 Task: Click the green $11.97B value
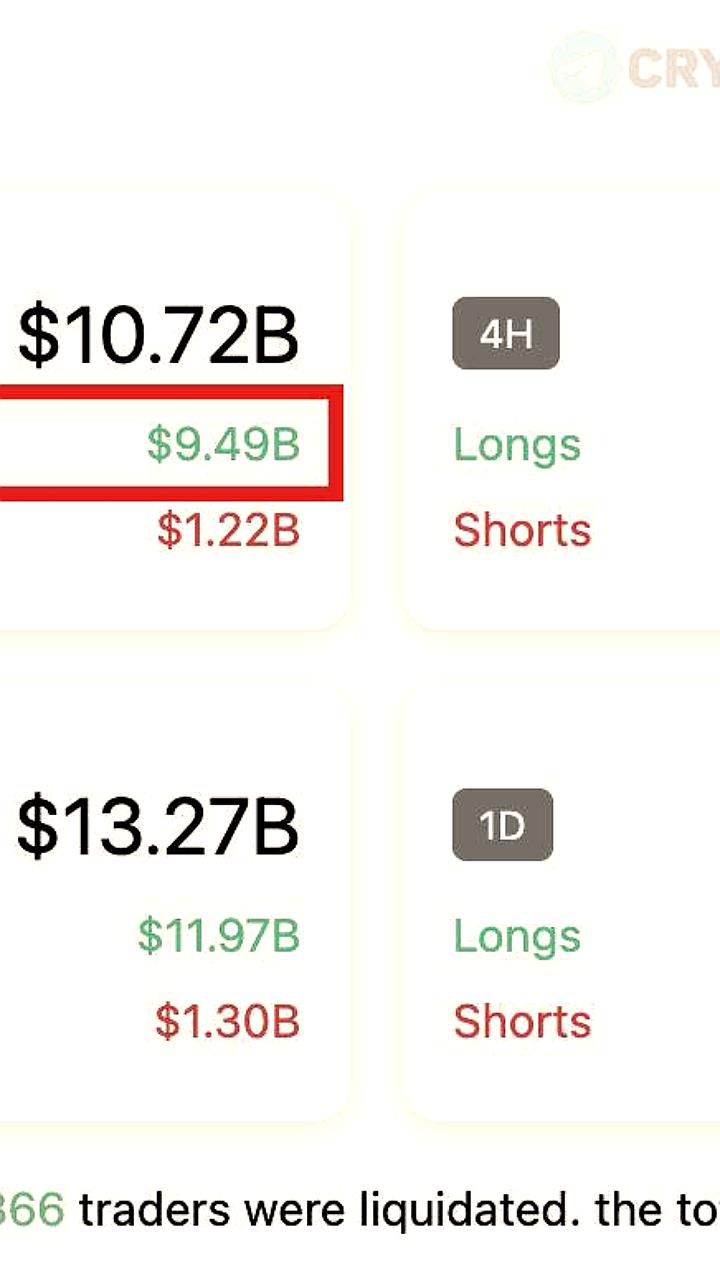tap(219, 935)
